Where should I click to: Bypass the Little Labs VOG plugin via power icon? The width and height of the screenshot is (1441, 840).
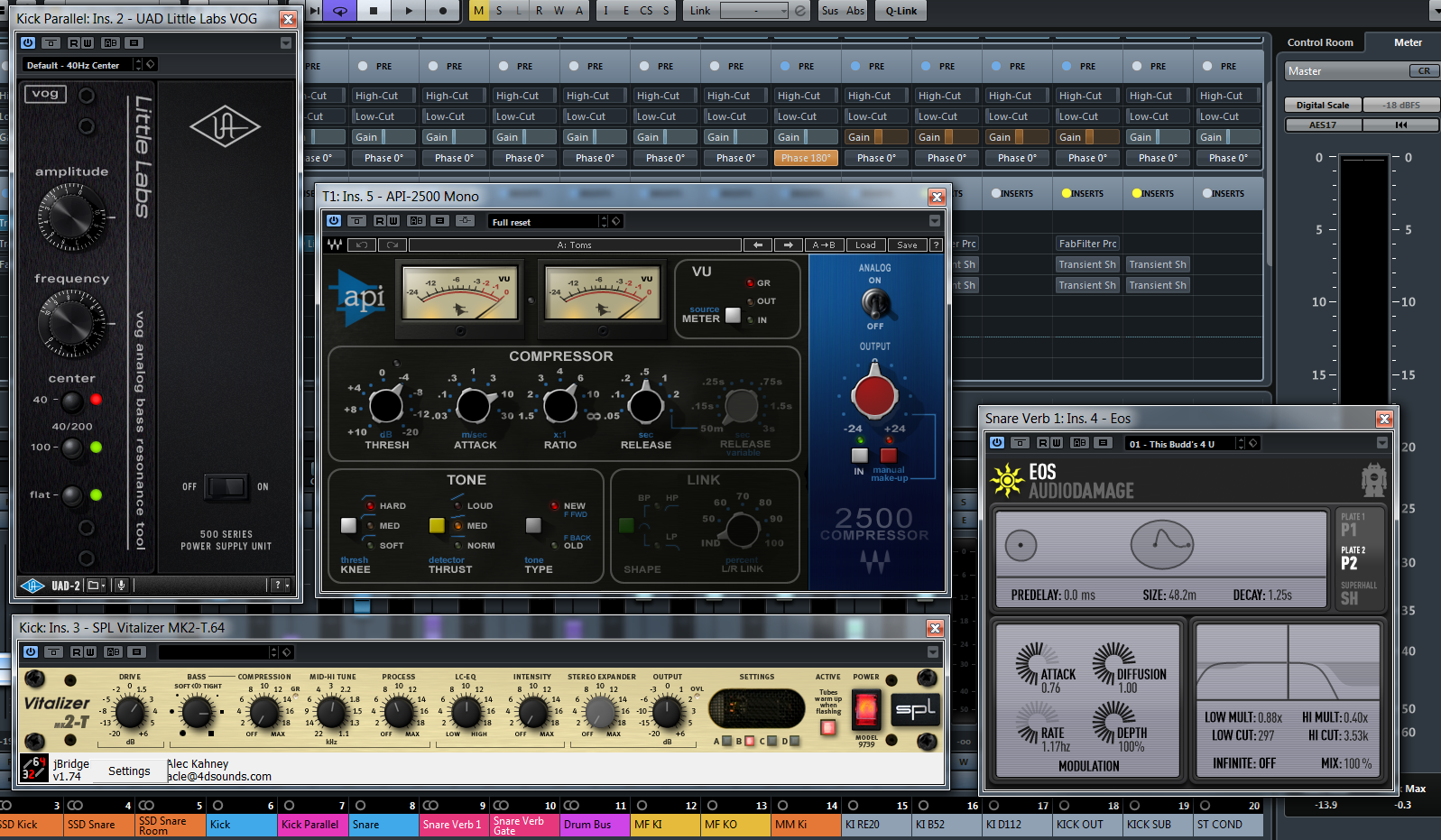point(28,42)
